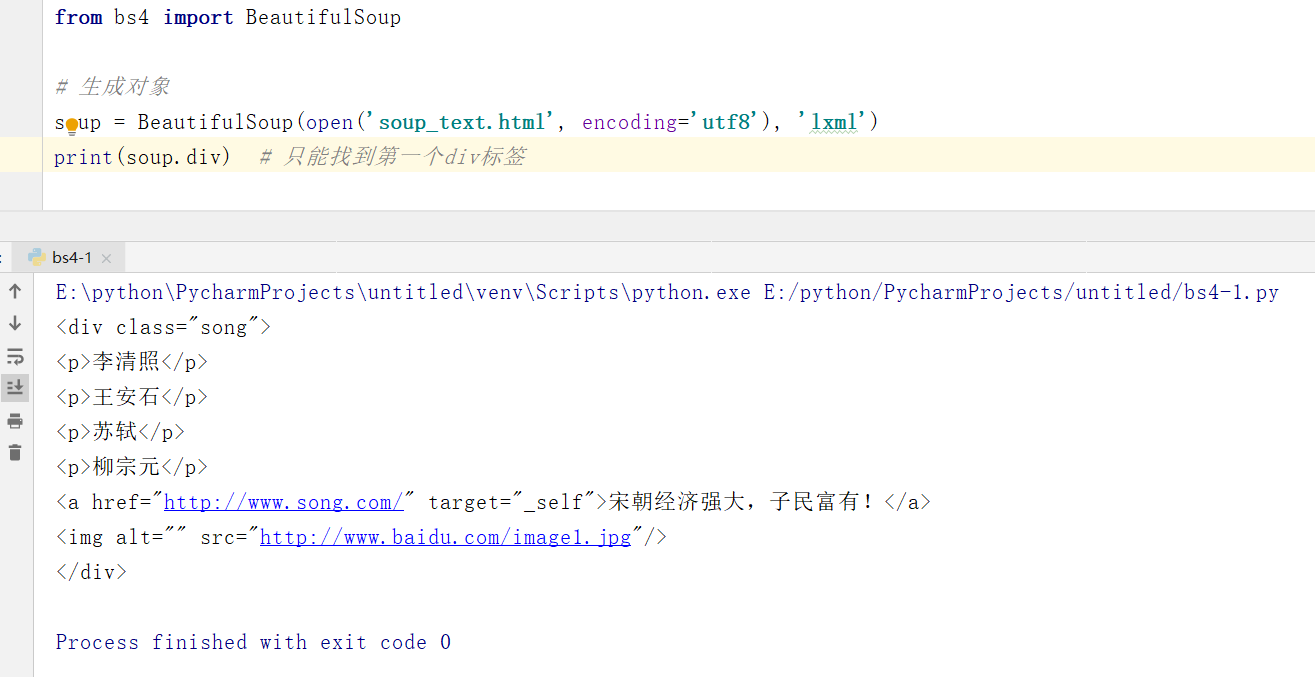Click 'soup_text.html' filename in the code

pos(461,122)
